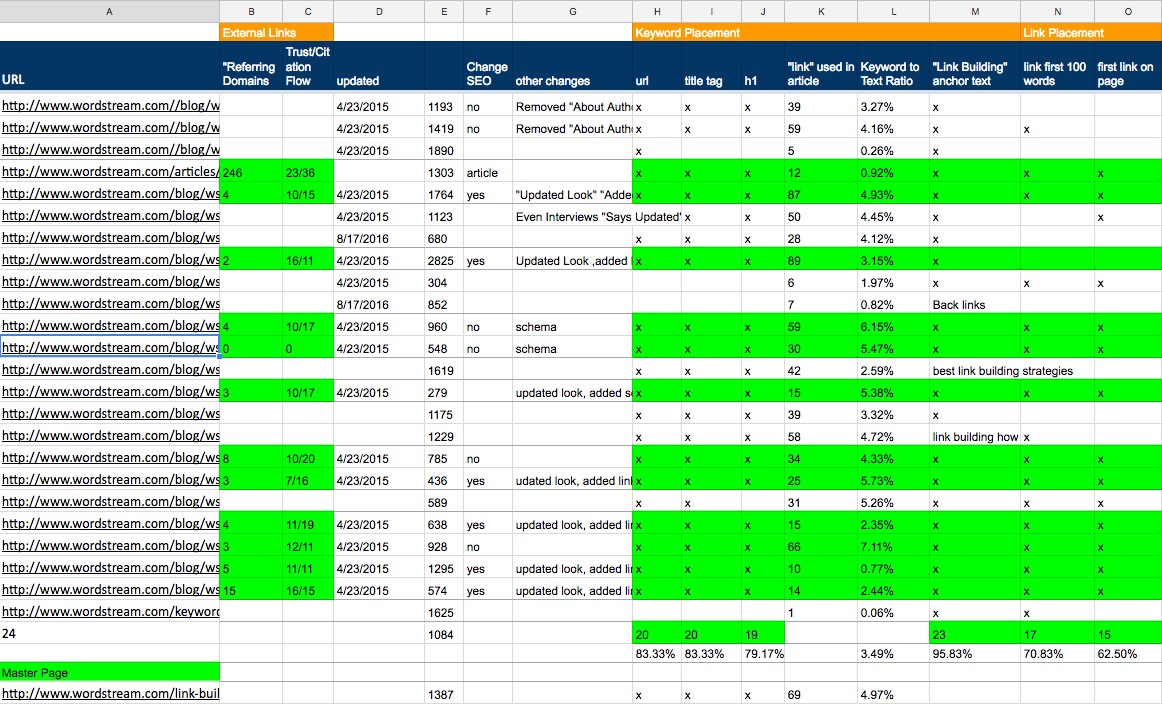
Task: Select cell containing 246 referring domains
Action: (251, 172)
